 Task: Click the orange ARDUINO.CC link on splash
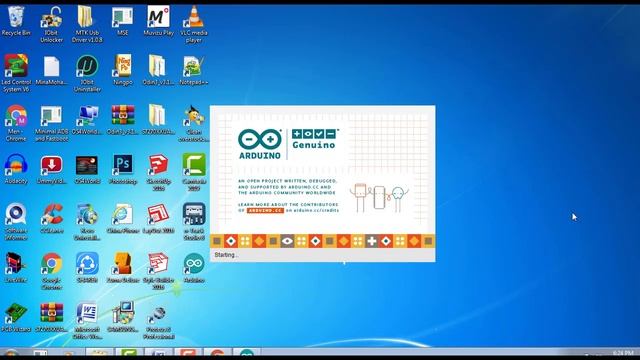(x=265, y=211)
